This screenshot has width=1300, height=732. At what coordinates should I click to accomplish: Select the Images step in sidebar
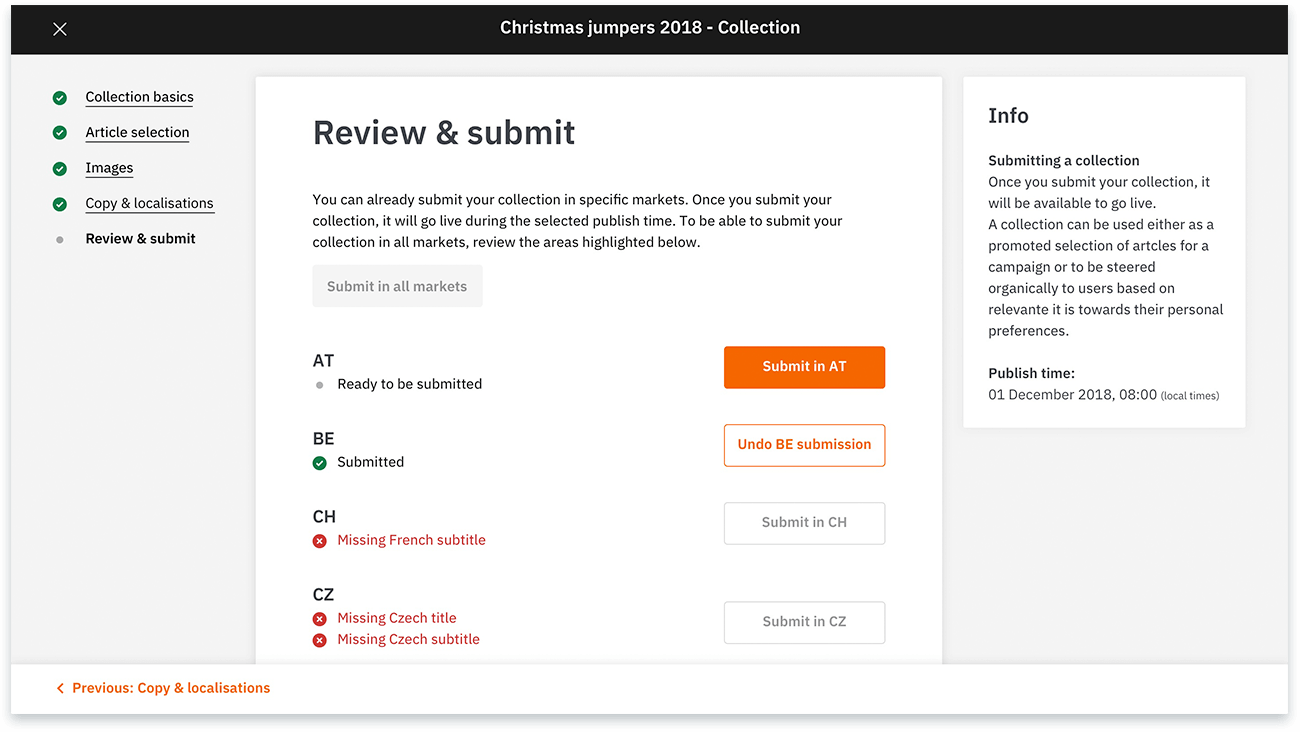[109, 168]
